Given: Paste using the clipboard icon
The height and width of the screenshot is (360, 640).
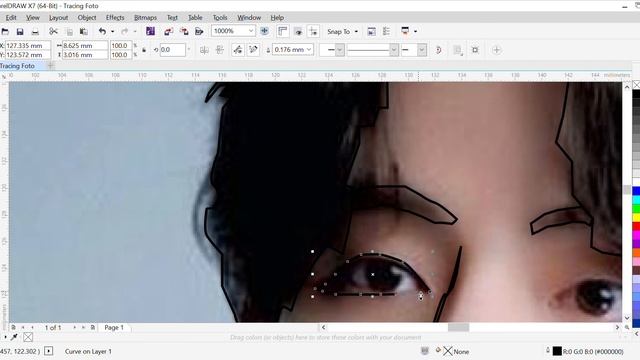Looking at the screenshot, I should (x=84, y=31).
